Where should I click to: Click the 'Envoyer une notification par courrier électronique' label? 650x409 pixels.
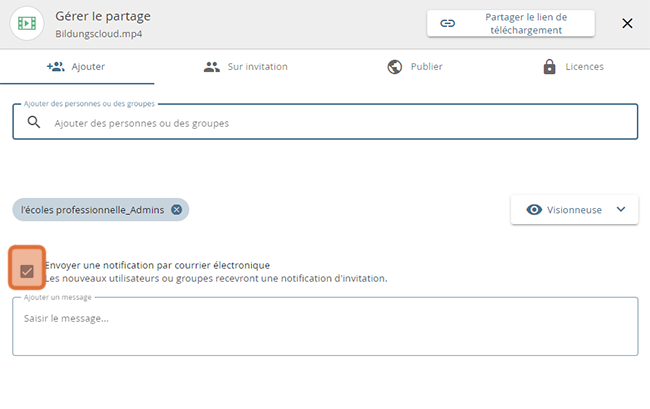point(157,265)
